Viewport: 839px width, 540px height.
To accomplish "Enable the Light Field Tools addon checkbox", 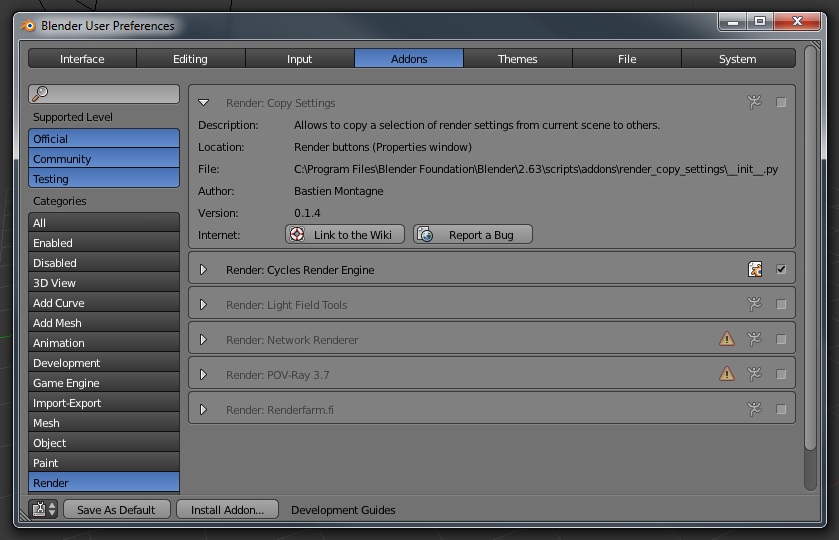I will point(781,304).
